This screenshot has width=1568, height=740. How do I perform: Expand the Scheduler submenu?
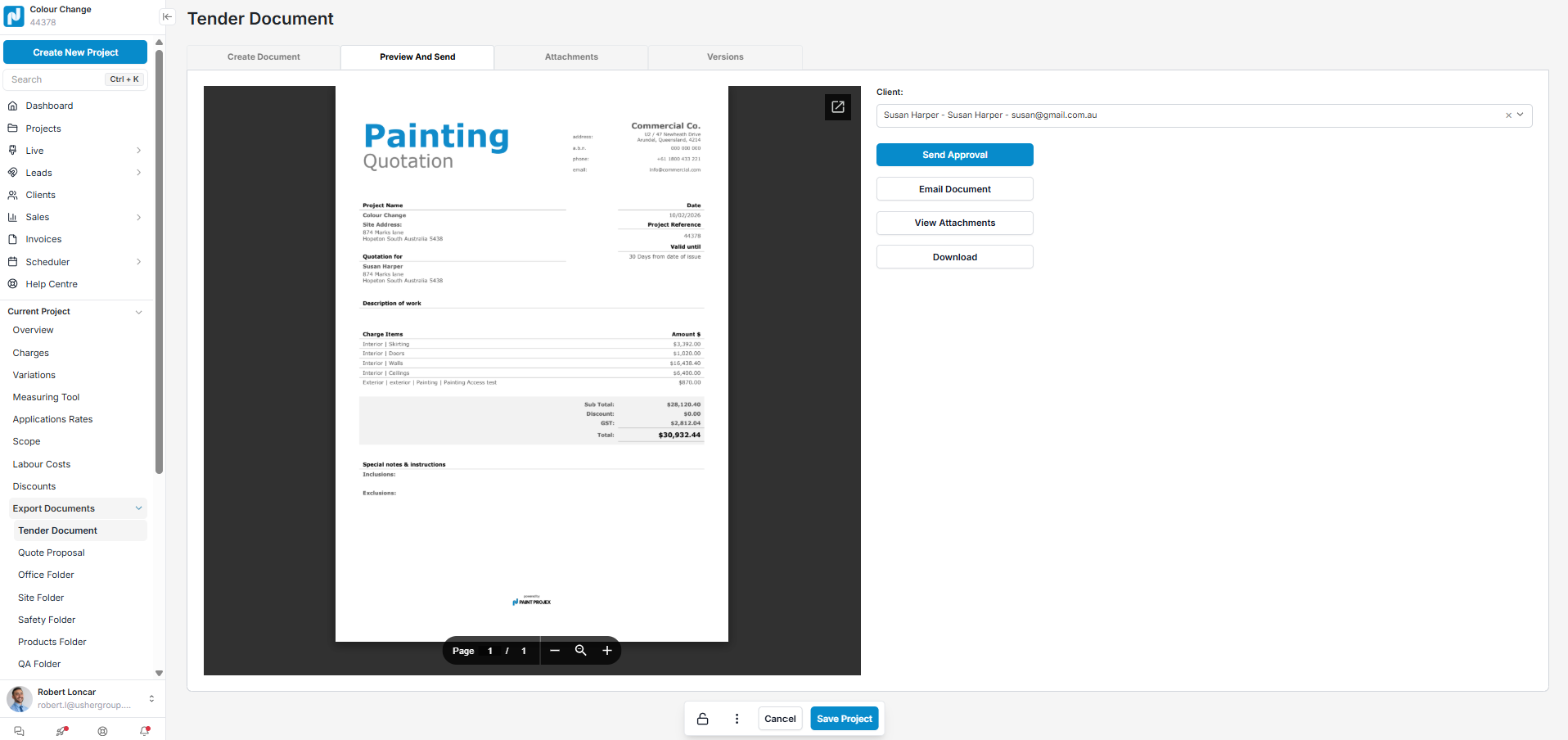coord(138,262)
